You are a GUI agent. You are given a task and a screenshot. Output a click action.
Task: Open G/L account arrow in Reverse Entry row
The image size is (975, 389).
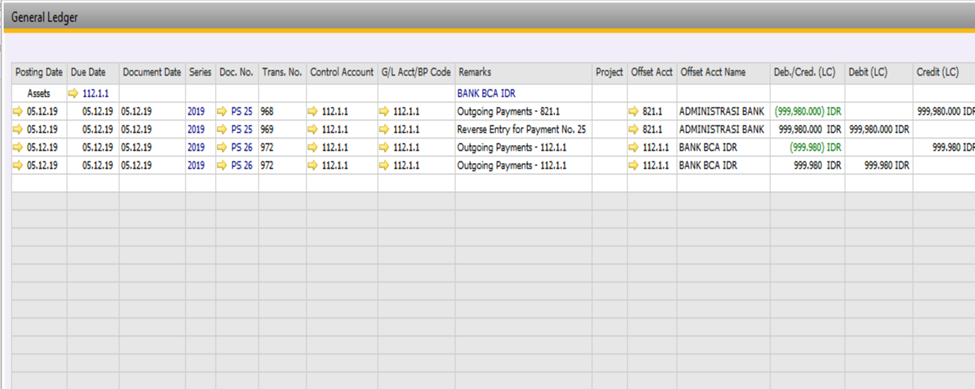click(x=385, y=130)
